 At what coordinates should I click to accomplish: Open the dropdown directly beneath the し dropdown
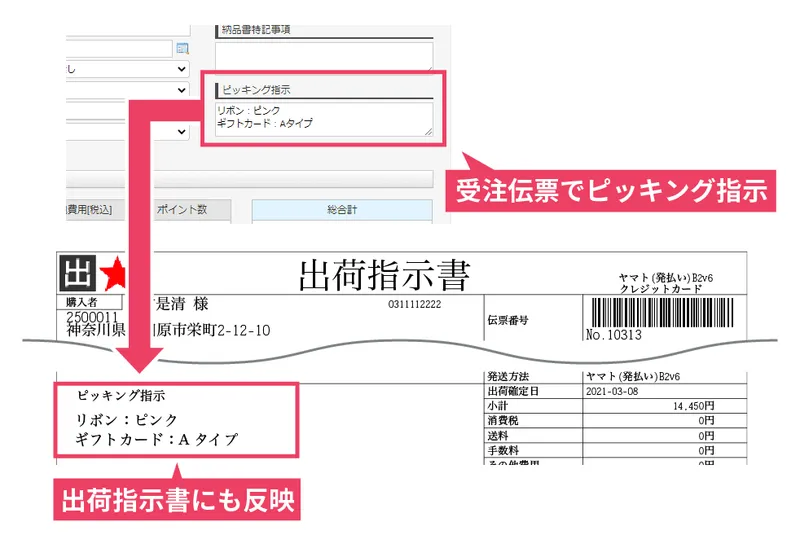[128, 90]
